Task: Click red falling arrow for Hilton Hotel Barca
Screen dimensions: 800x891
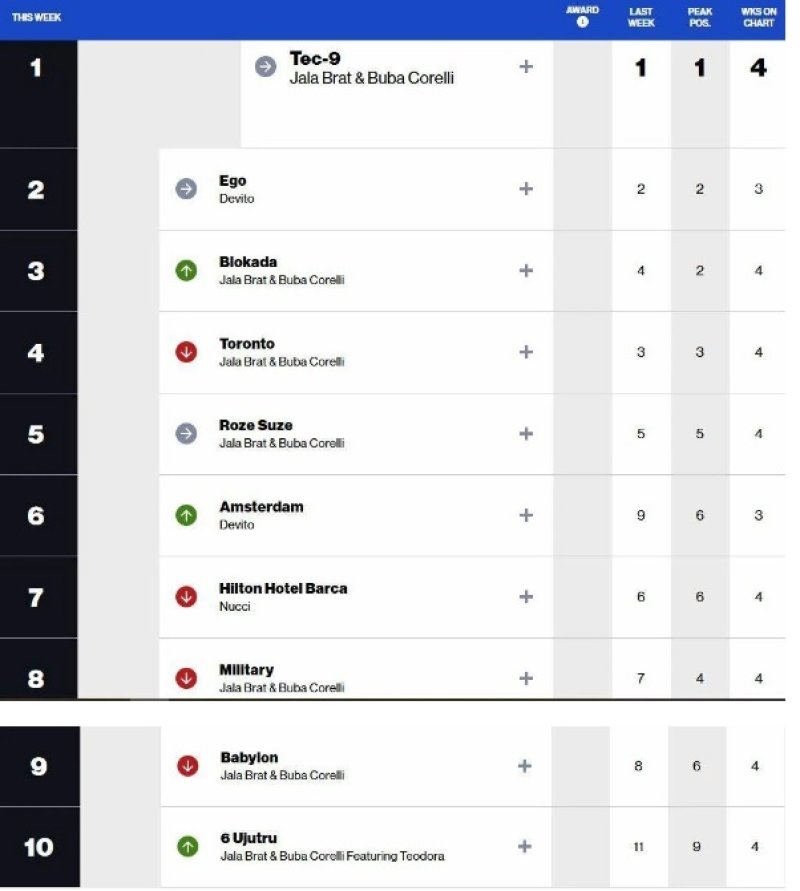Action: coord(186,597)
